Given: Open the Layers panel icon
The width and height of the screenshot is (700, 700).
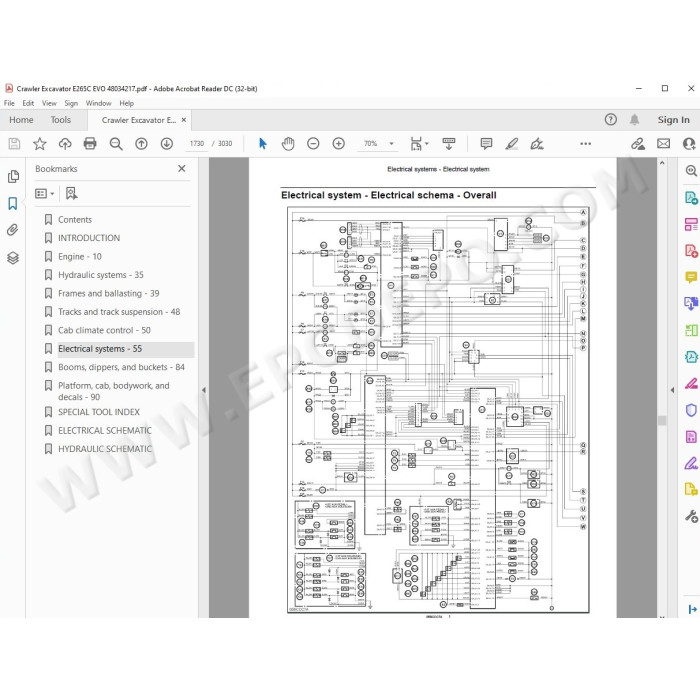Looking at the screenshot, I should click(13, 258).
